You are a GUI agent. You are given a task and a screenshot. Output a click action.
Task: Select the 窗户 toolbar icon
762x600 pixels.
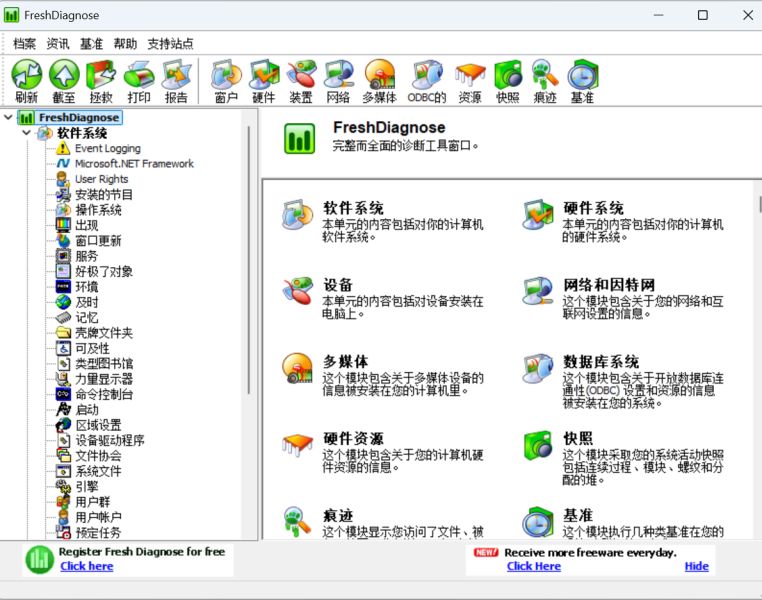click(x=226, y=81)
